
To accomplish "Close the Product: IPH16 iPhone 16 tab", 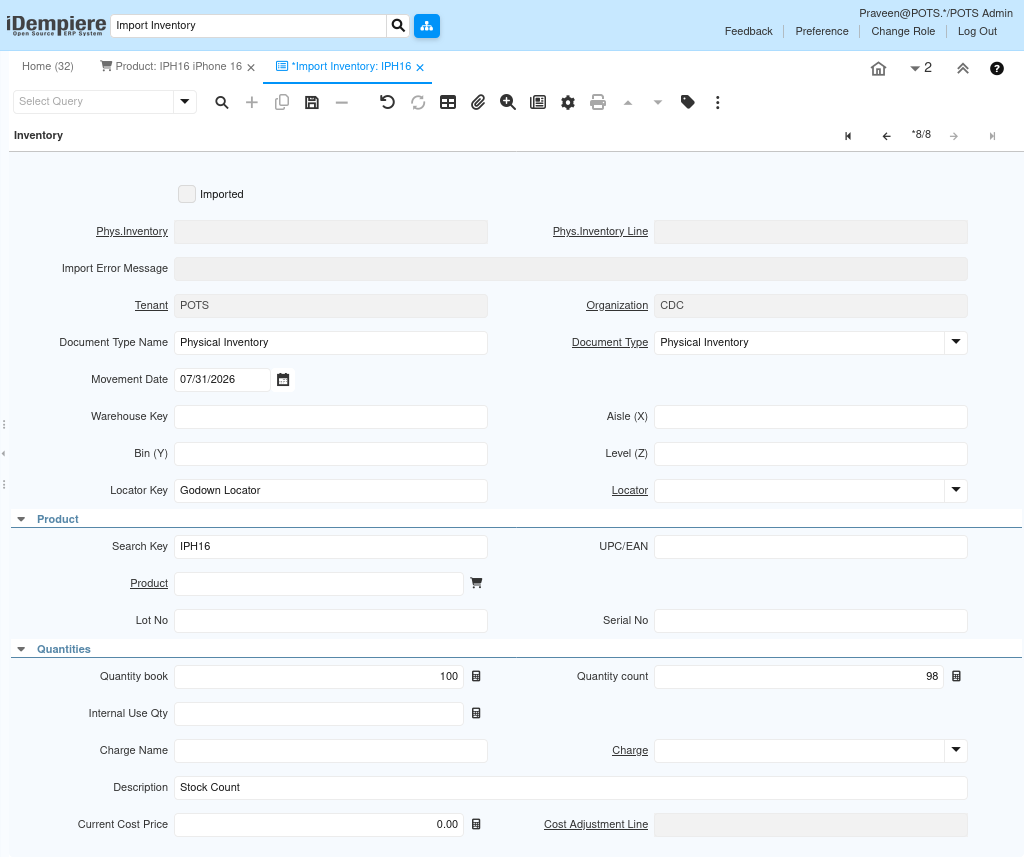I will pos(251,67).
